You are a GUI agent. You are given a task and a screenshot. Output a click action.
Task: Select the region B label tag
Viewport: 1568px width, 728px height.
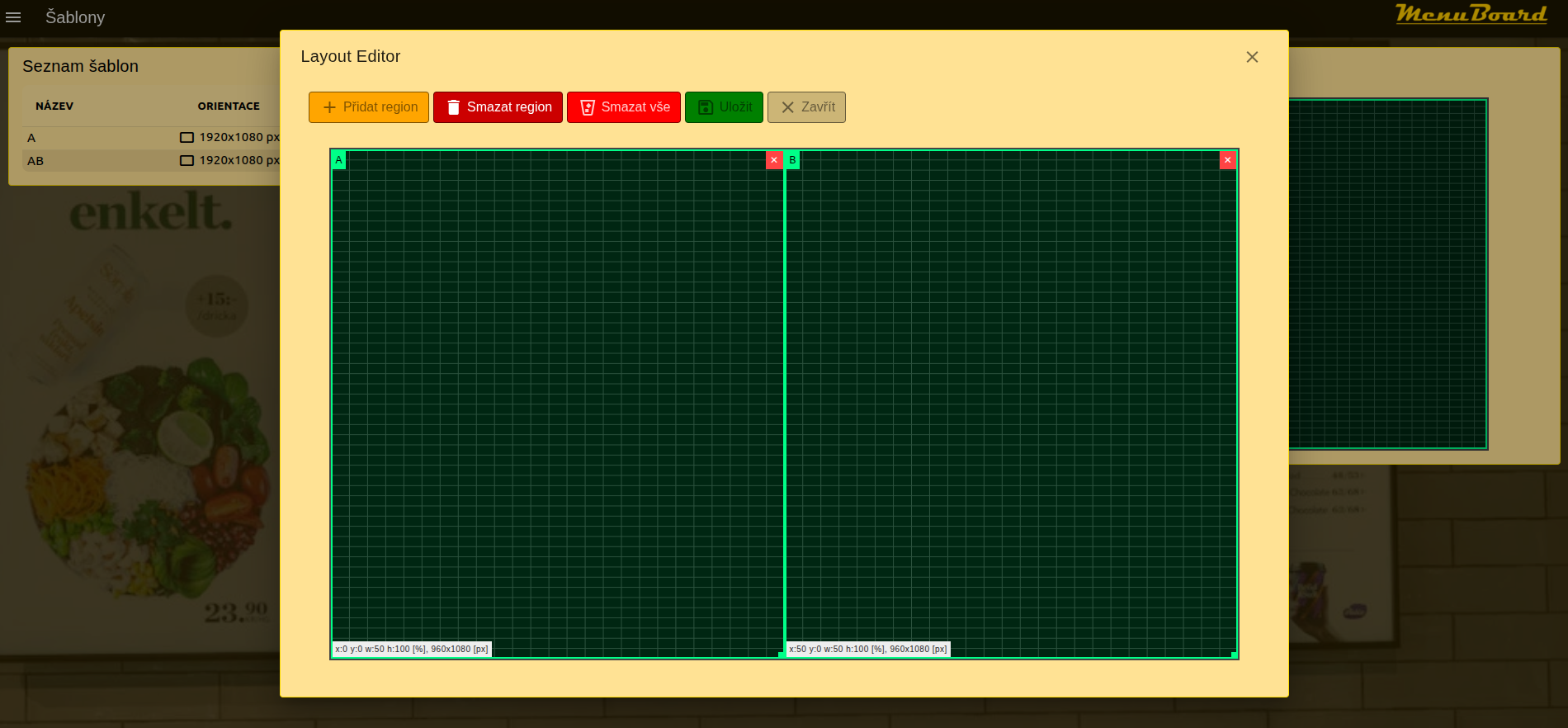(x=792, y=160)
